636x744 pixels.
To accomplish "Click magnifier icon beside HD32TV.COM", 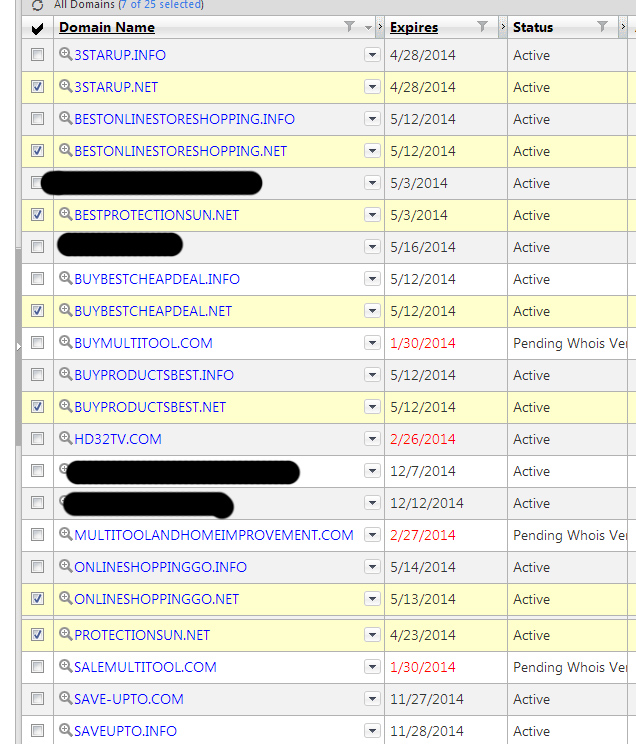I will point(65,438).
